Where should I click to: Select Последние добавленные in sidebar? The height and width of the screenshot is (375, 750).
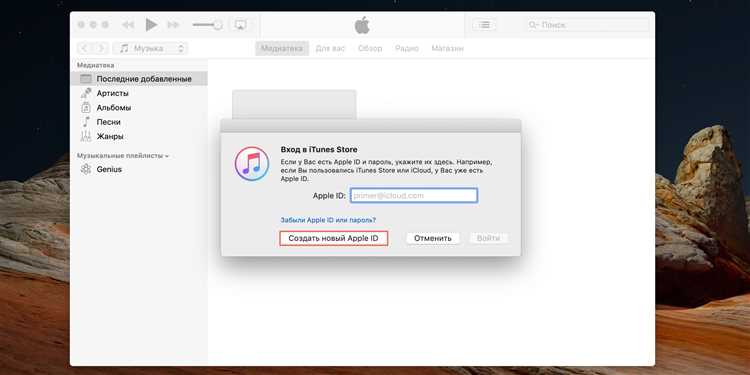point(139,79)
